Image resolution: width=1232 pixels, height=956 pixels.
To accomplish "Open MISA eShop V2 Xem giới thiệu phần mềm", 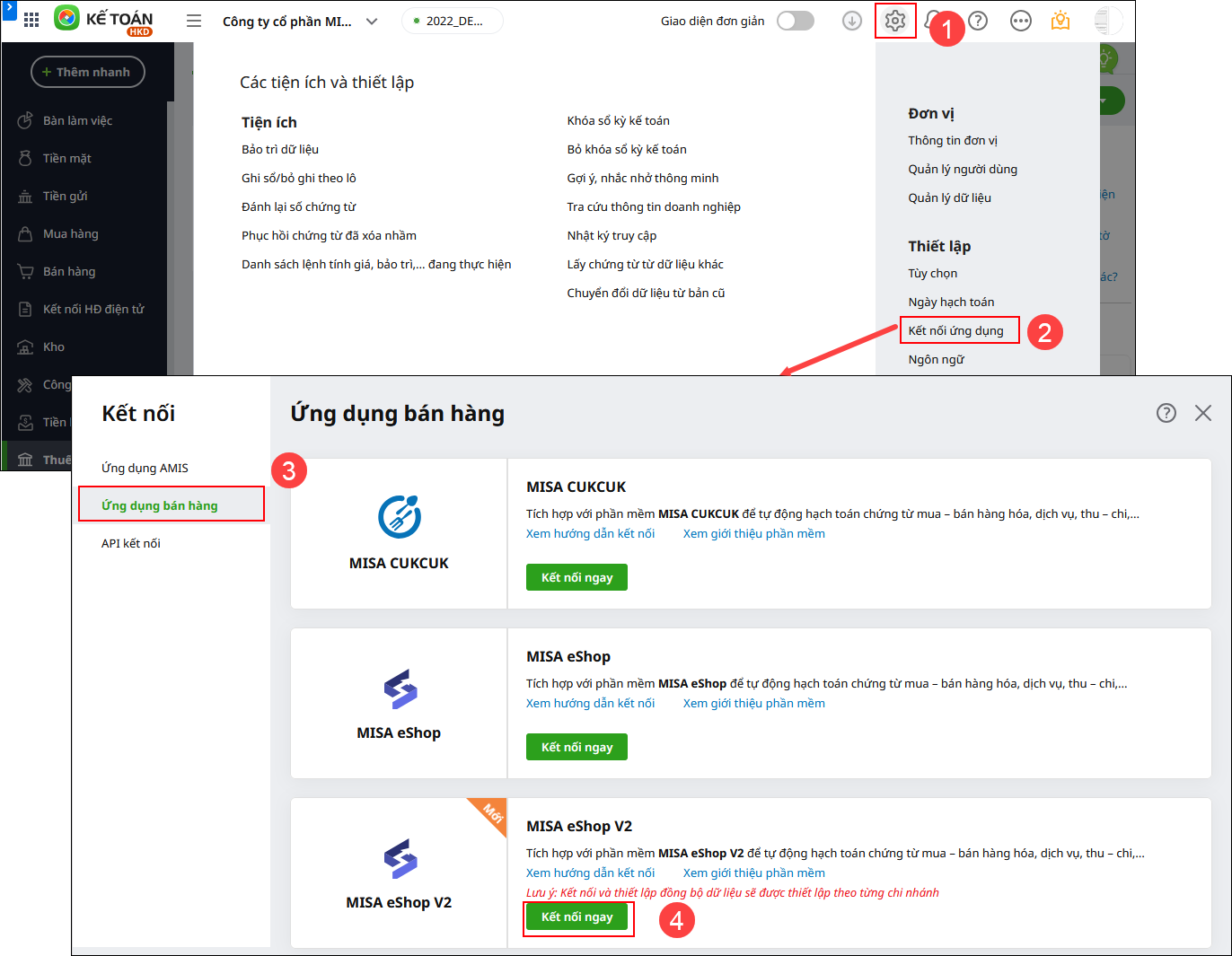I will pos(753,873).
